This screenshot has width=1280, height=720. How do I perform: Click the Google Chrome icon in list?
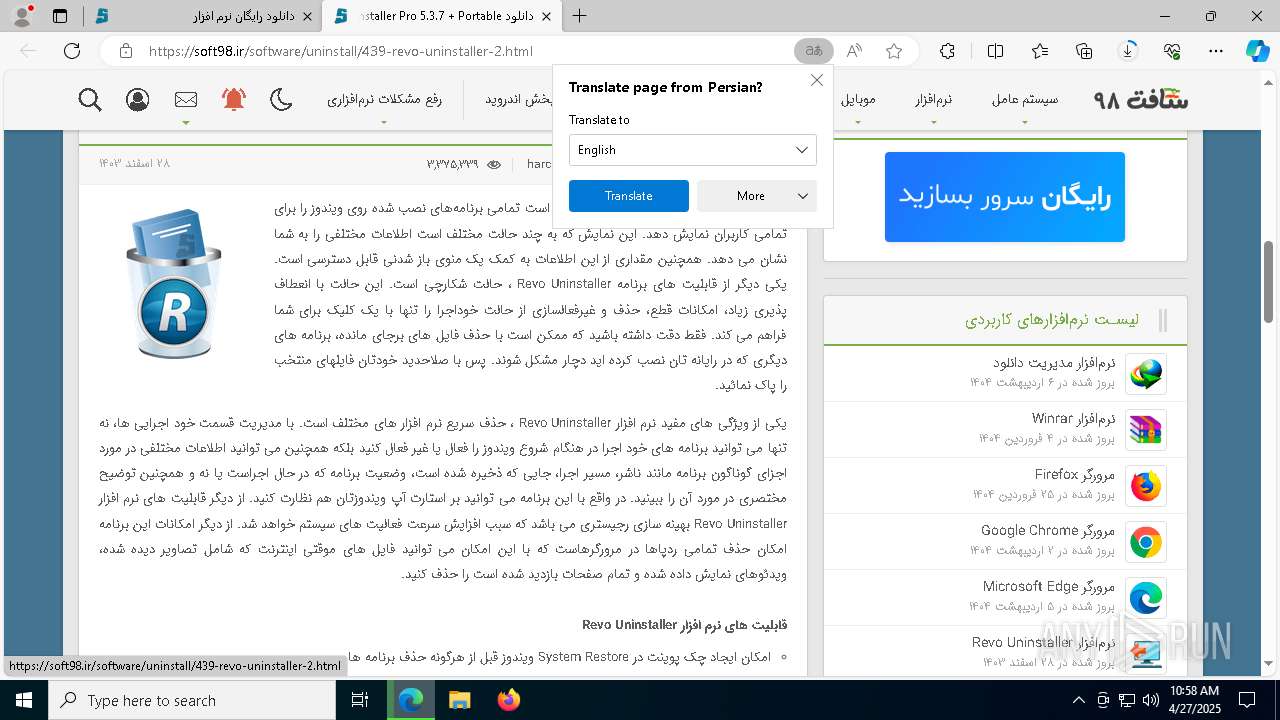point(1146,542)
